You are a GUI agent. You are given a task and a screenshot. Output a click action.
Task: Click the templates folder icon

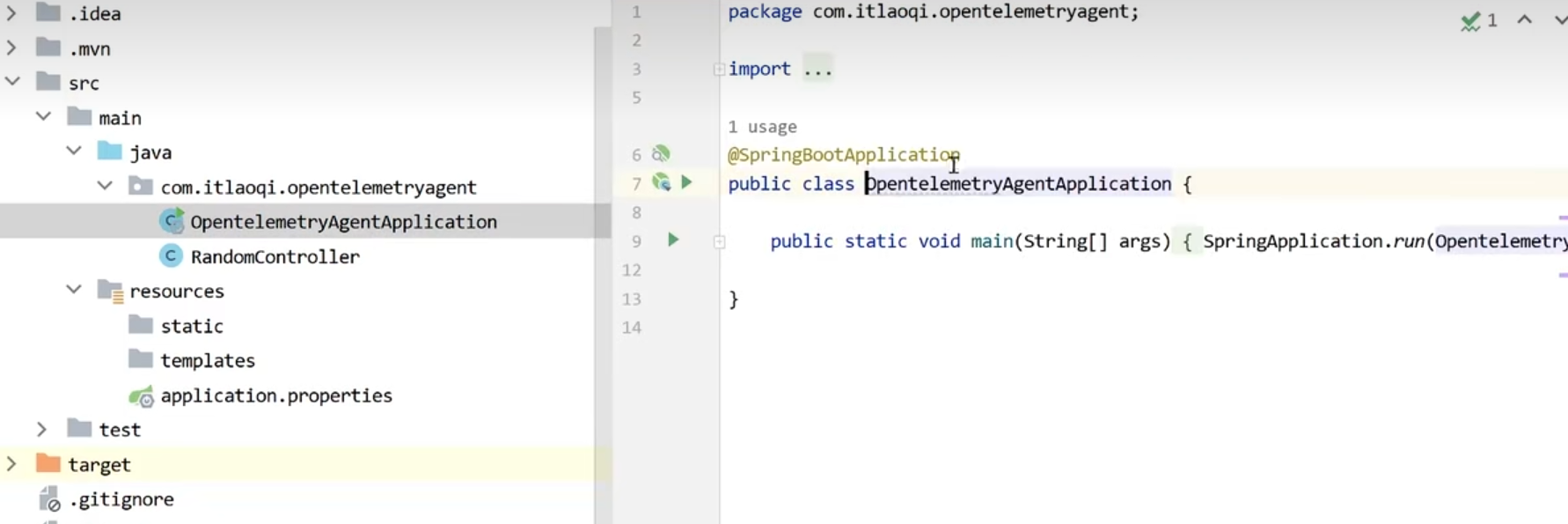pyautogui.click(x=140, y=359)
